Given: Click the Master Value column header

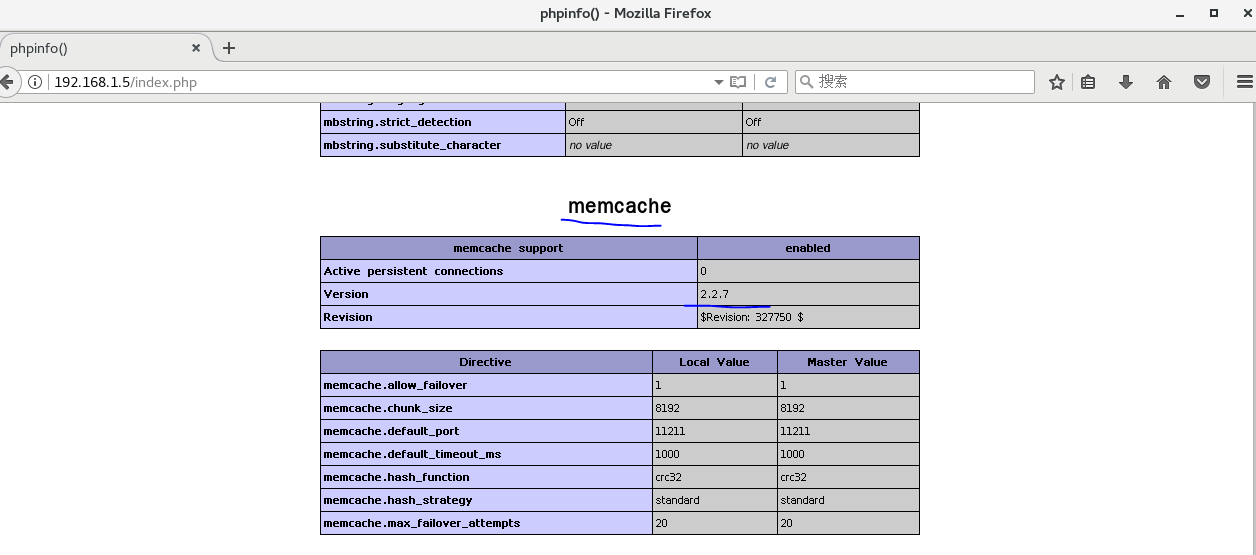Looking at the screenshot, I should click(847, 362).
